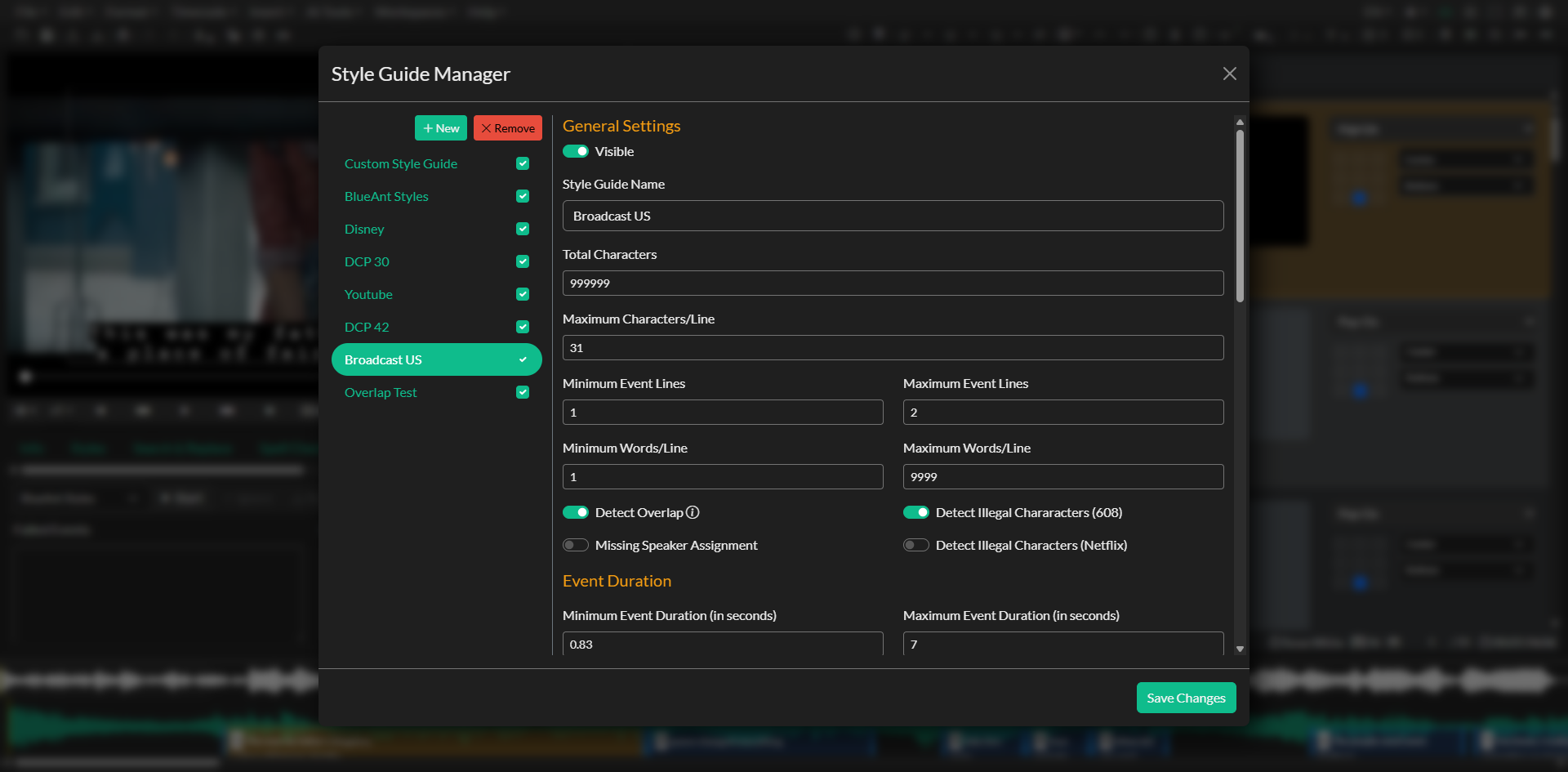This screenshot has height=772, width=1568.
Task: Toggle Detect Illegal Chararacters (608) switch
Action: point(916,512)
